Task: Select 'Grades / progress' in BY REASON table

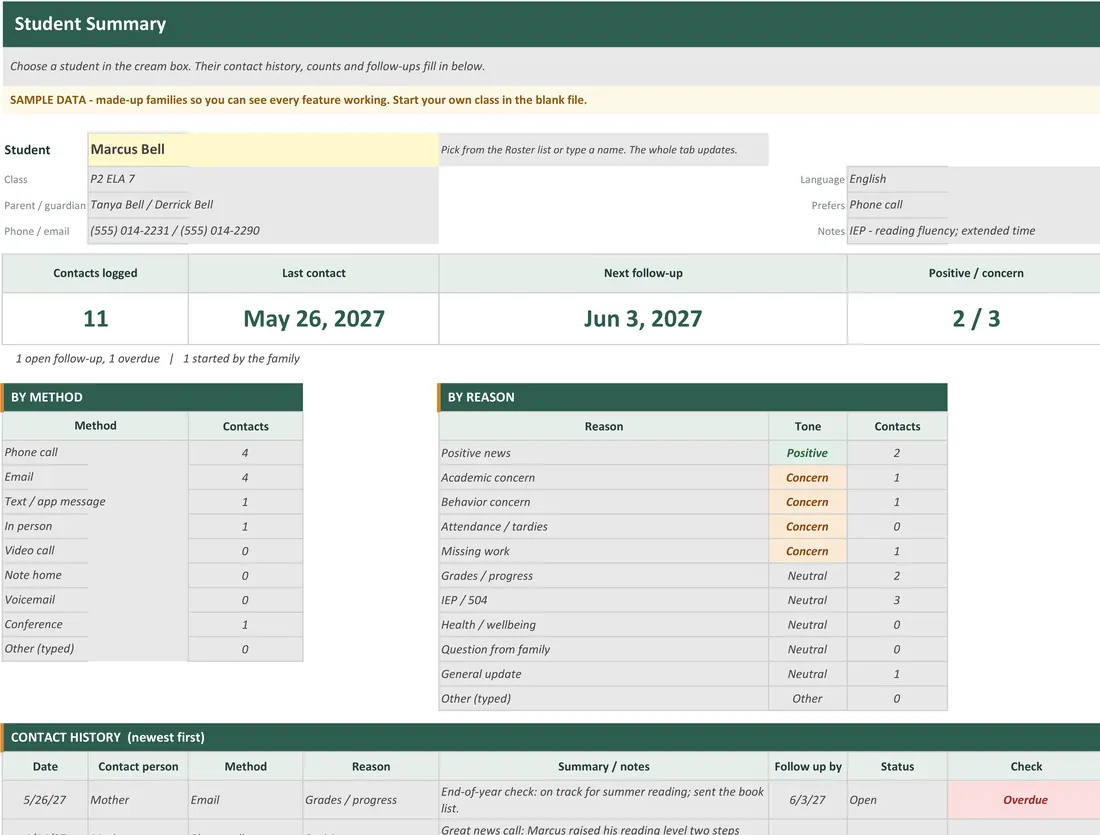Action: pyautogui.click(x=603, y=576)
